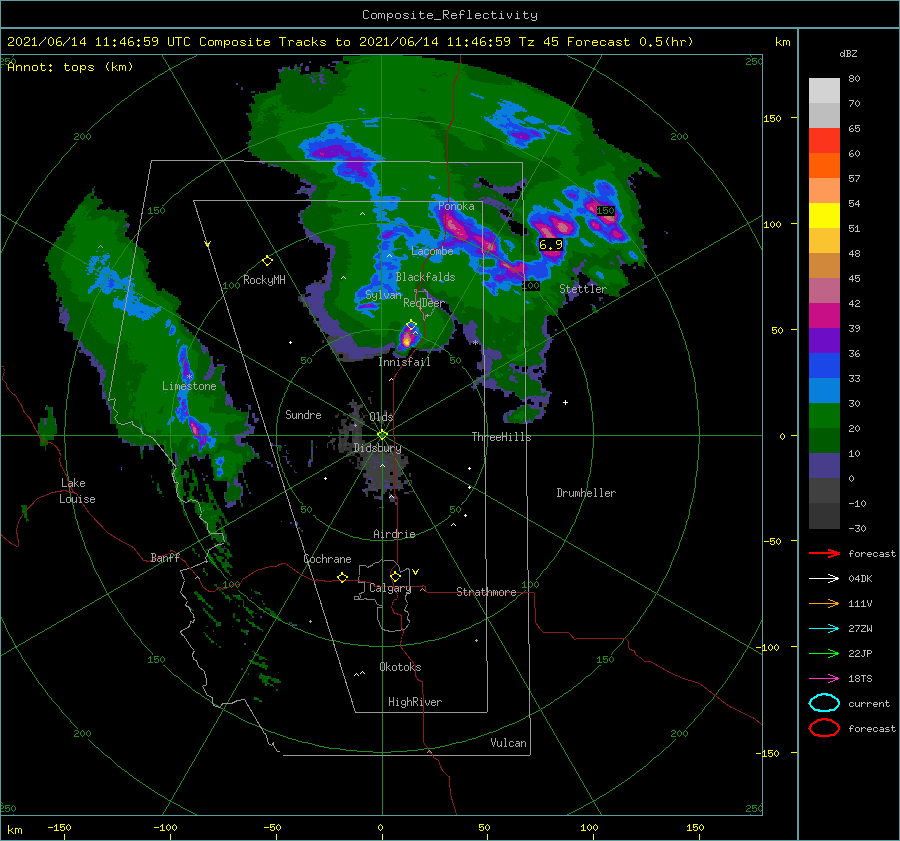Click the cyan current ellipse icon

tap(824, 703)
